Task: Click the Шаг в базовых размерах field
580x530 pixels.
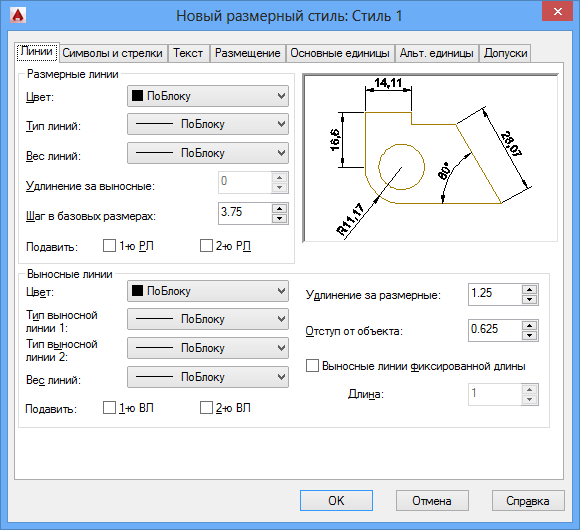Action: [245, 213]
